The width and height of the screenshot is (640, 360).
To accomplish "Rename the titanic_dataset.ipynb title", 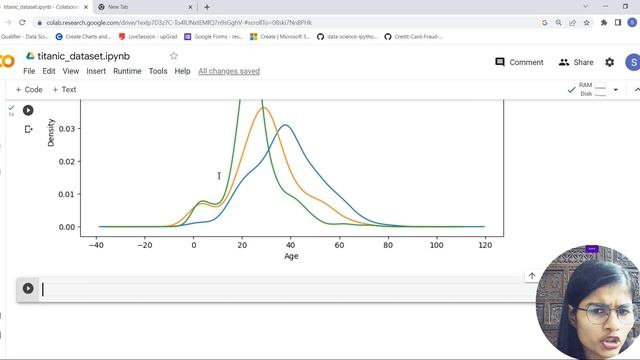I will pos(84,56).
